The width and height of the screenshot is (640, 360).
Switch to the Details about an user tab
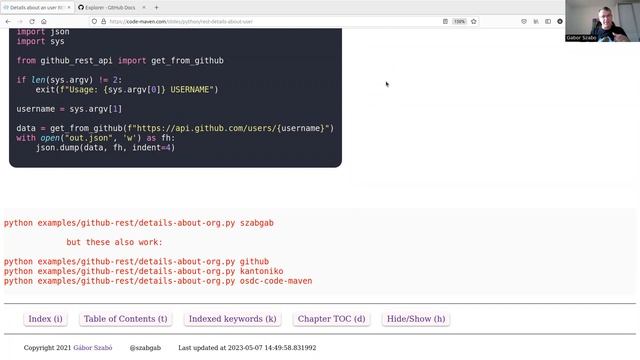click(x=36, y=7)
